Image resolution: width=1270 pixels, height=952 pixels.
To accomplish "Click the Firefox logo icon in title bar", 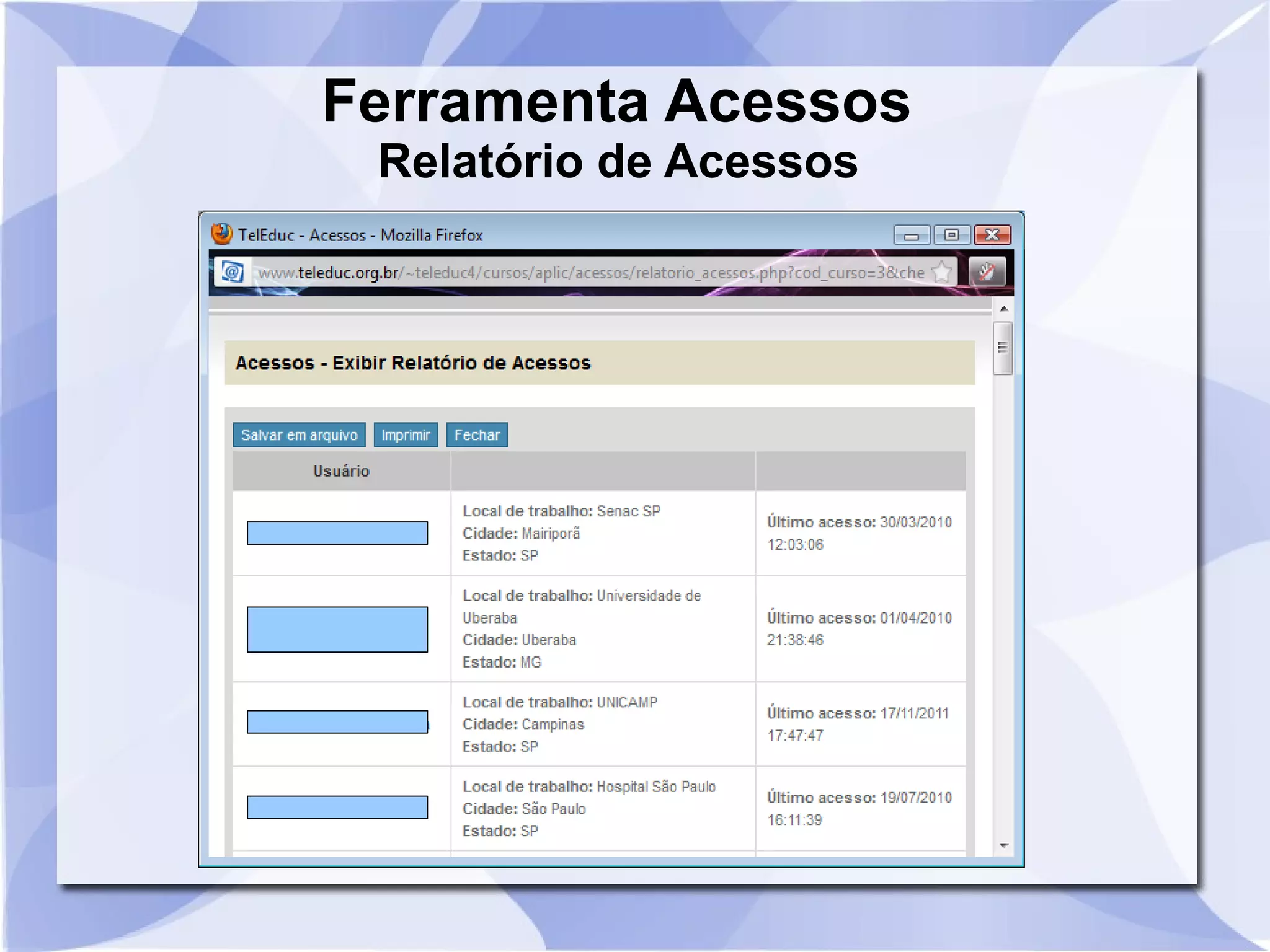I will [x=221, y=234].
